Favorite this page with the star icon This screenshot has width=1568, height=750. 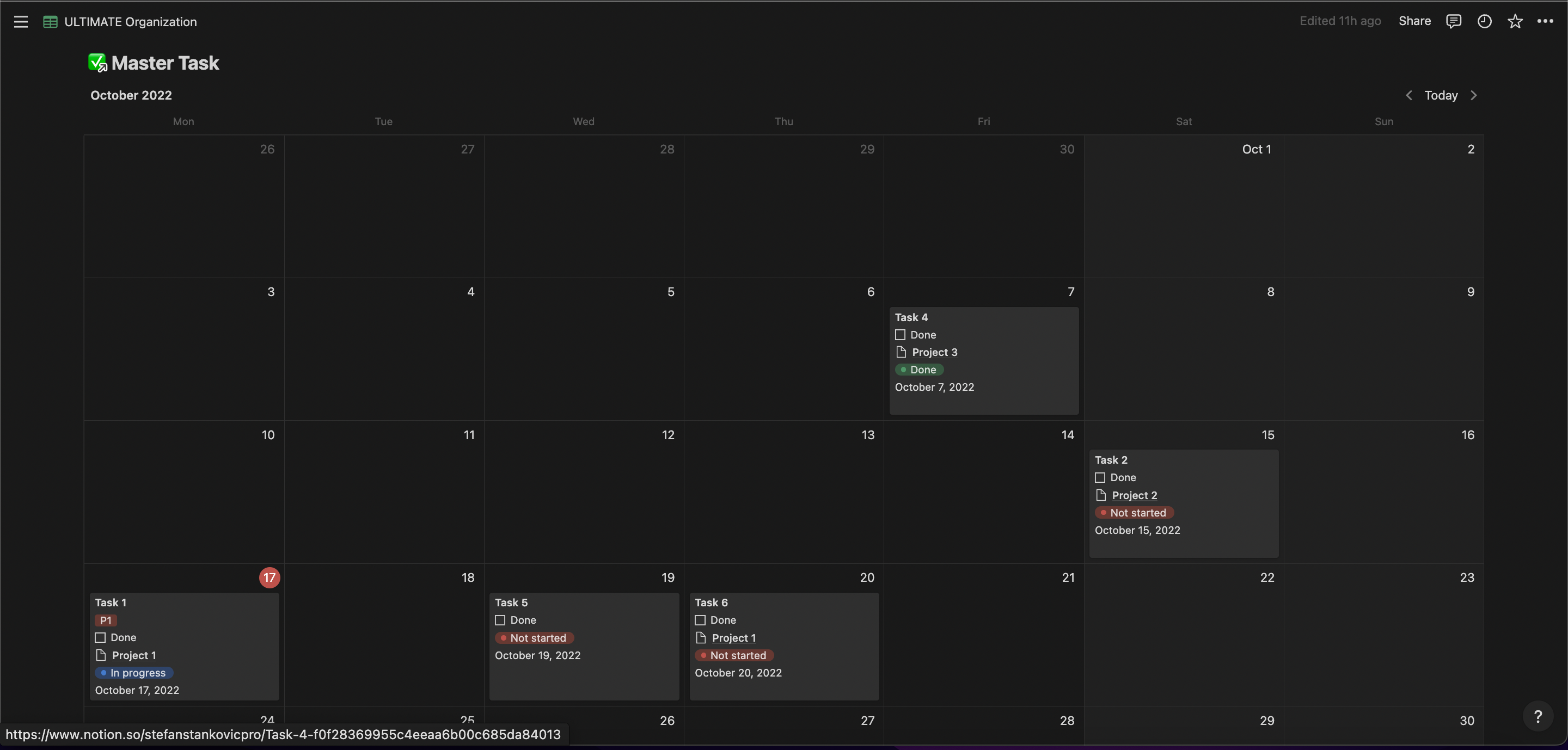(1515, 21)
